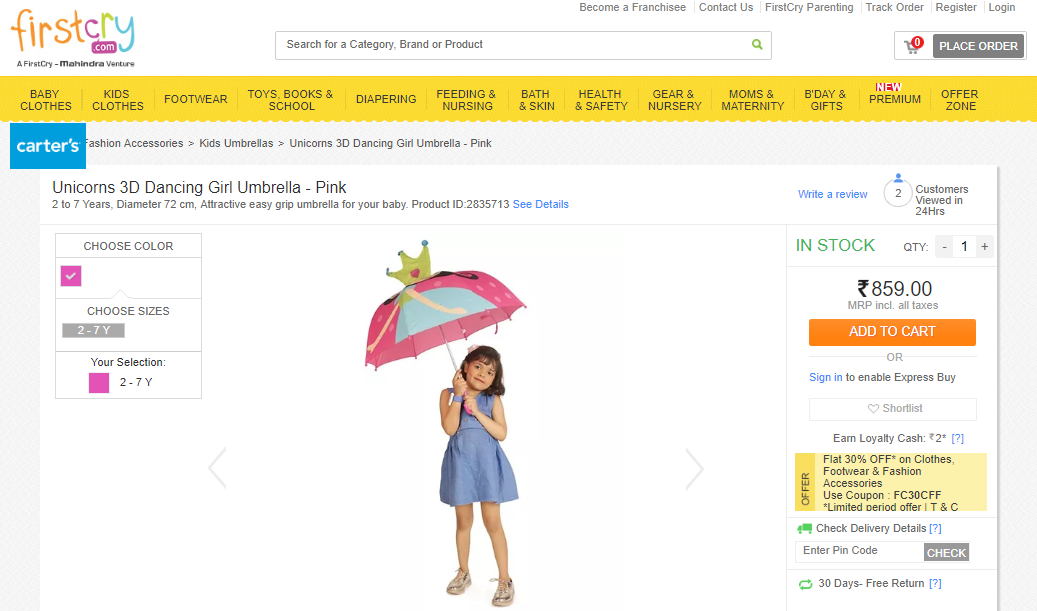Click the Shortlist heart button

click(x=893, y=409)
